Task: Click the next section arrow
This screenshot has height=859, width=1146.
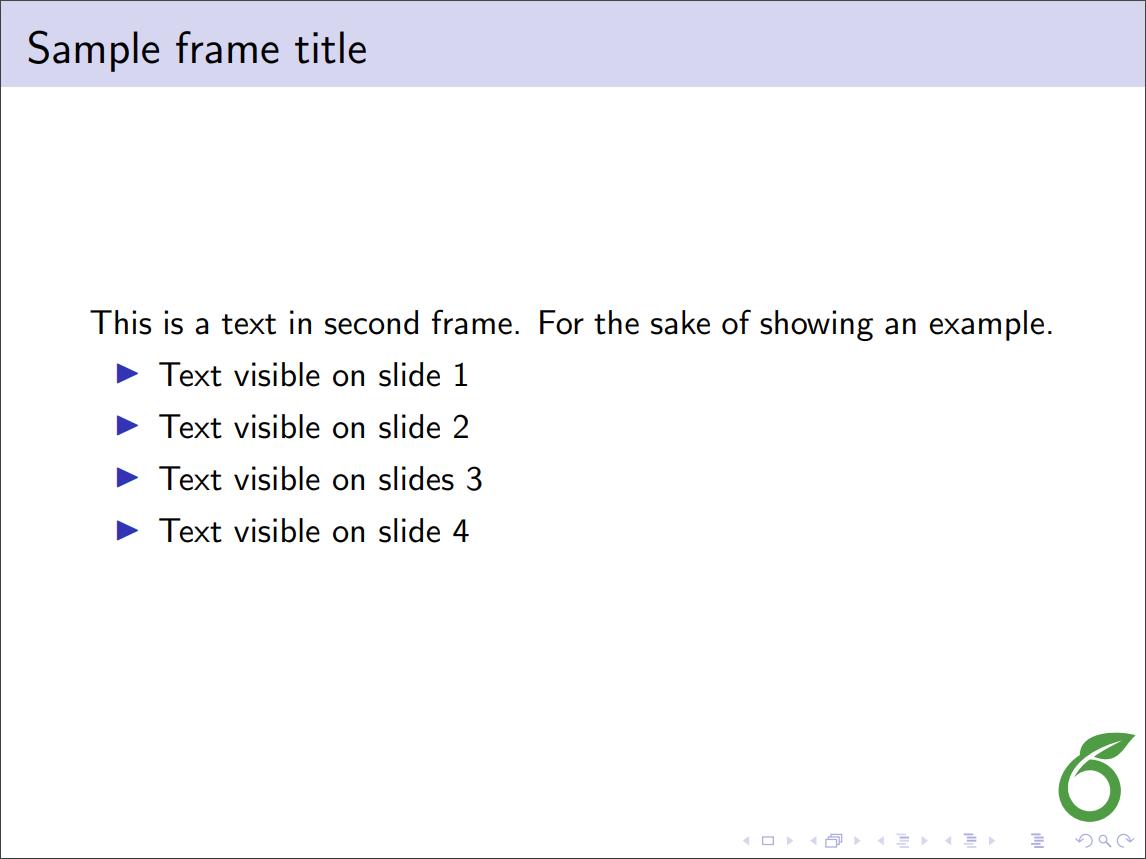Action: click(991, 841)
